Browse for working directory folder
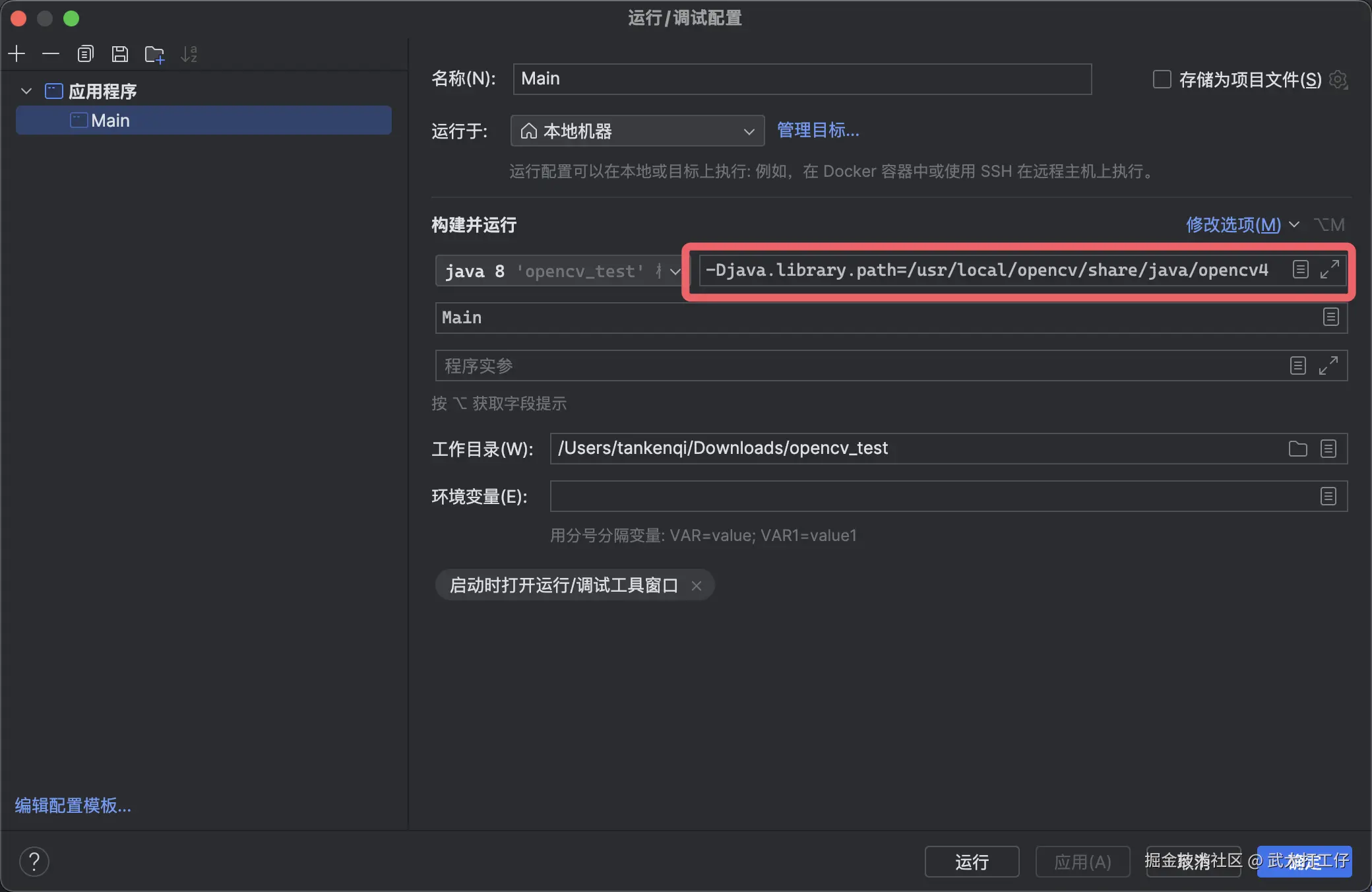The width and height of the screenshot is (1372, 892). (x=1297, y=449)
